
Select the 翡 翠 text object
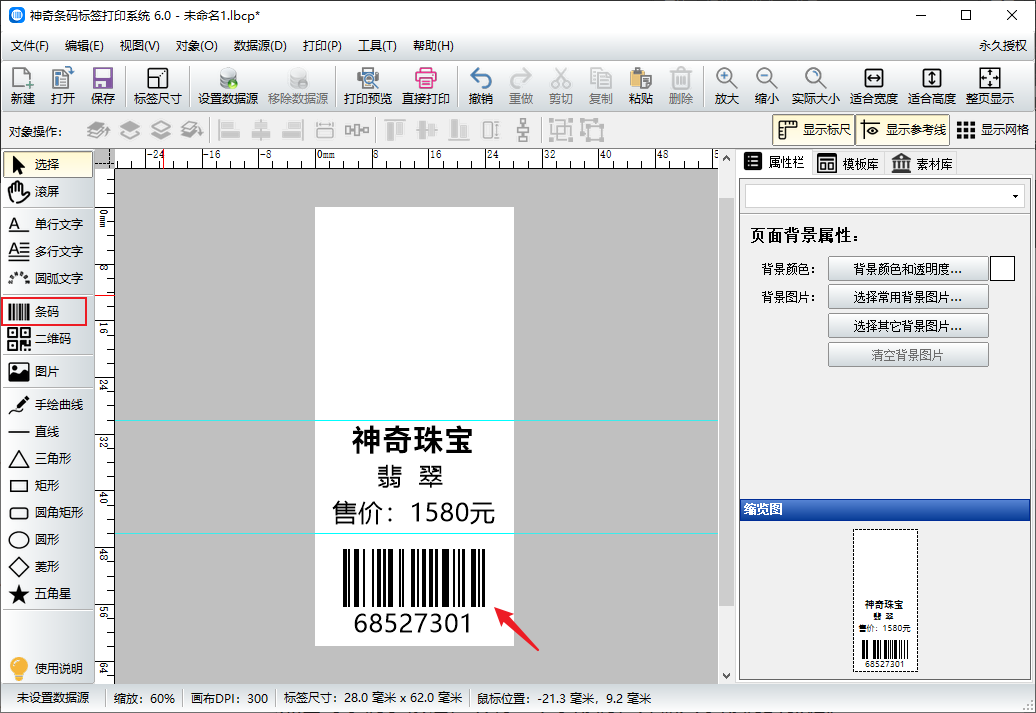point(410,476)
